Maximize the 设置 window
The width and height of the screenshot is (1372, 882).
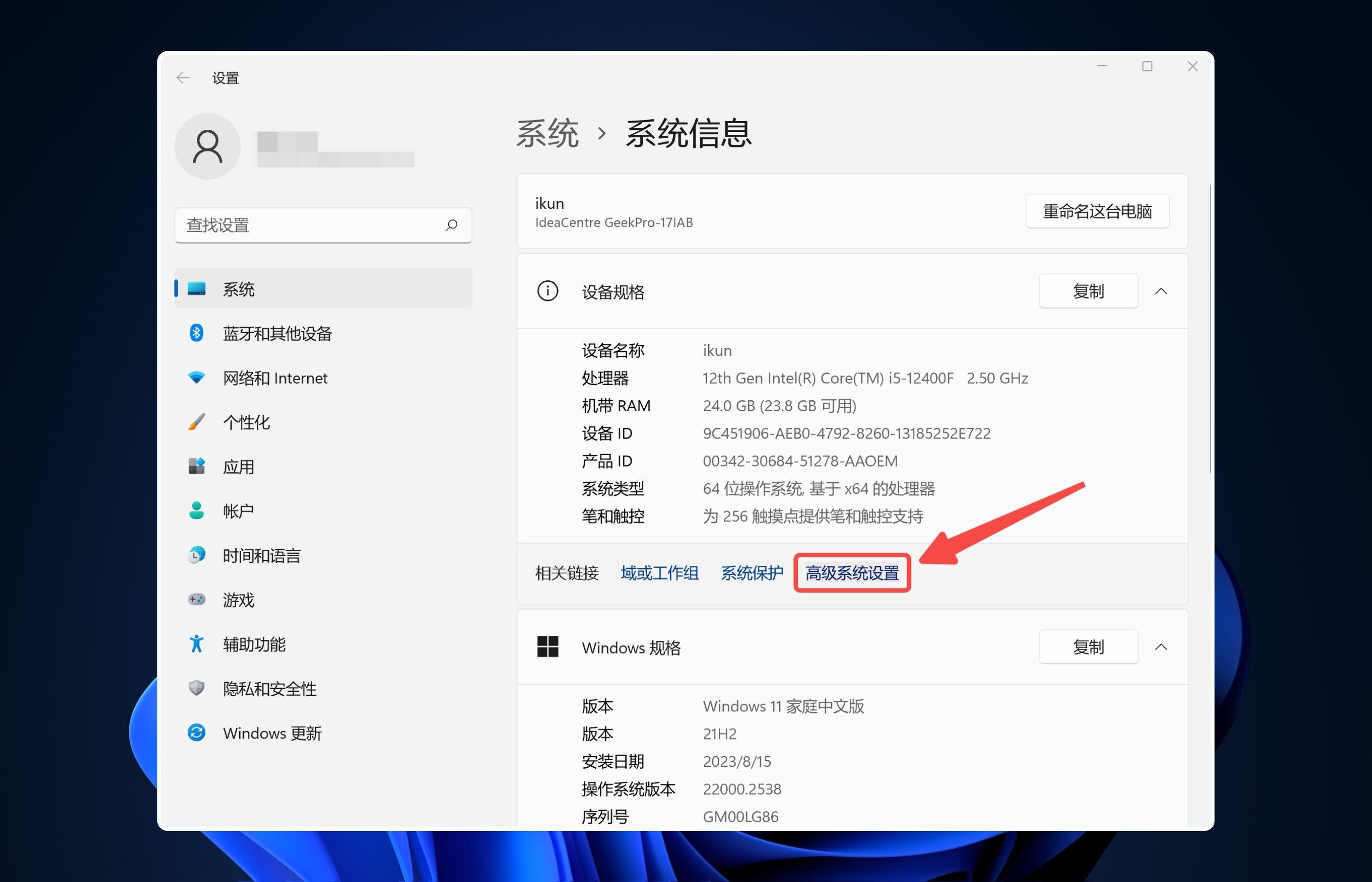pos(1147,67)
